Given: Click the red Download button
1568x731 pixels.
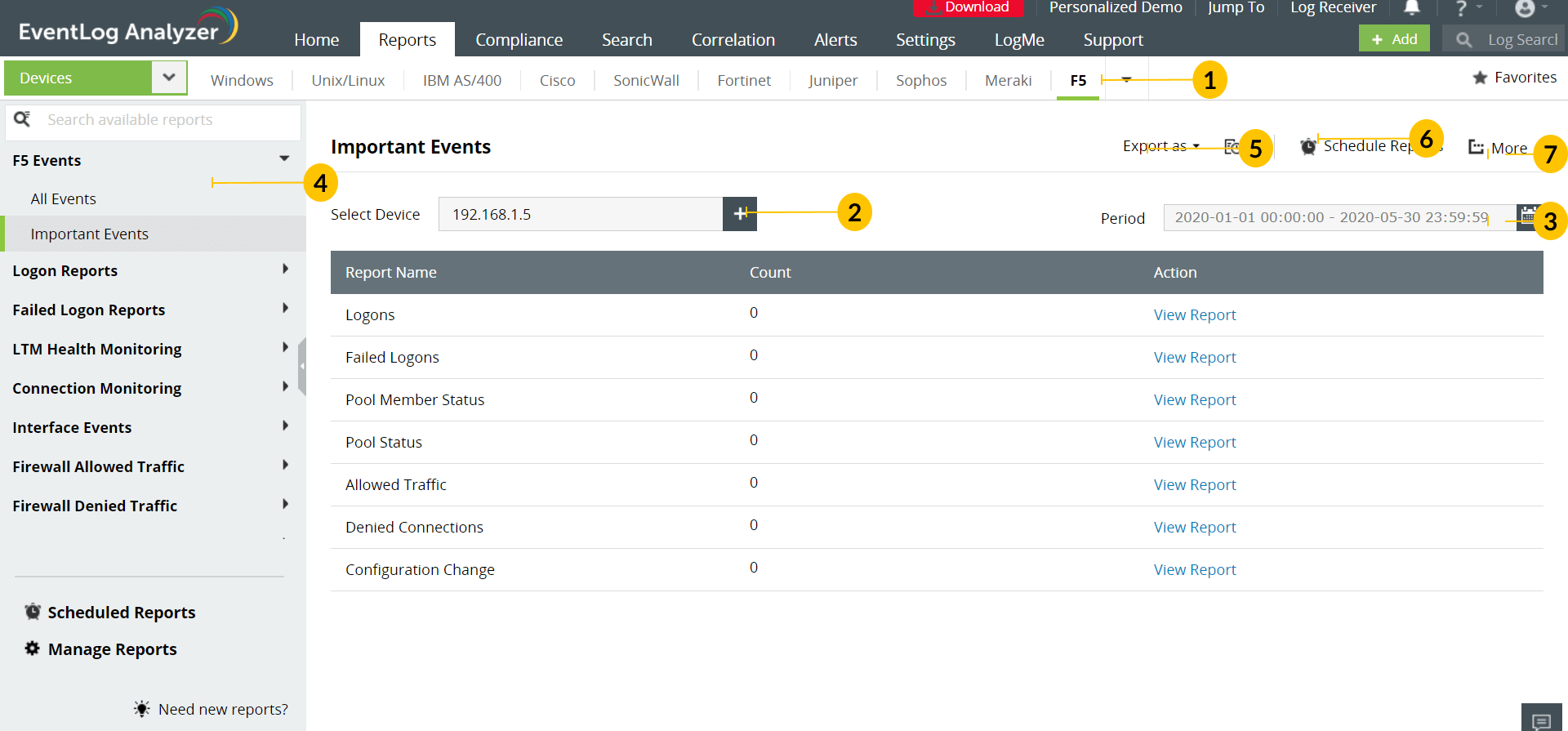Looking at the screenshot, I should pos(968,7).
